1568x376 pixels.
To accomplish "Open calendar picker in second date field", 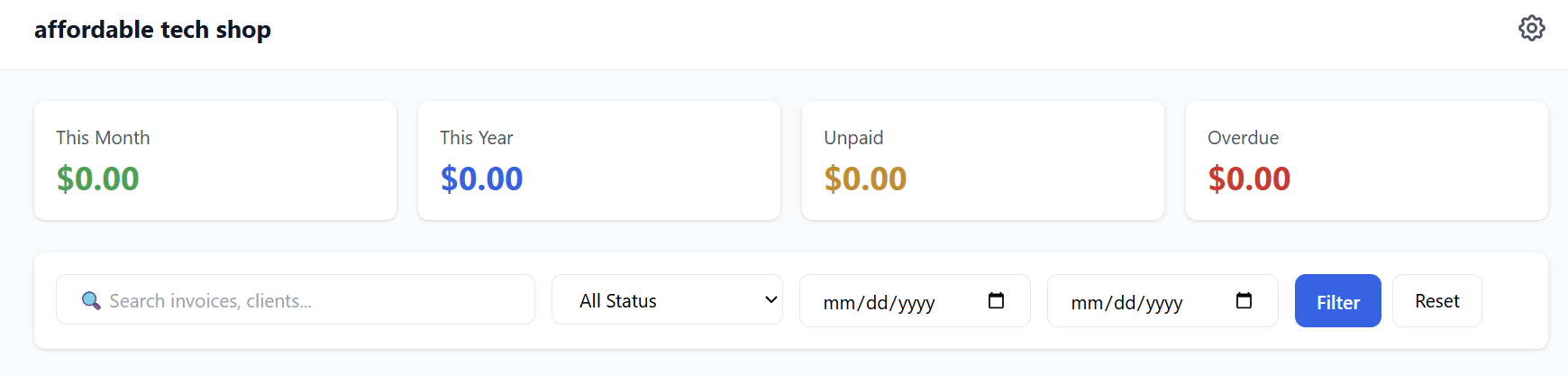I will tap(1244, 300).
